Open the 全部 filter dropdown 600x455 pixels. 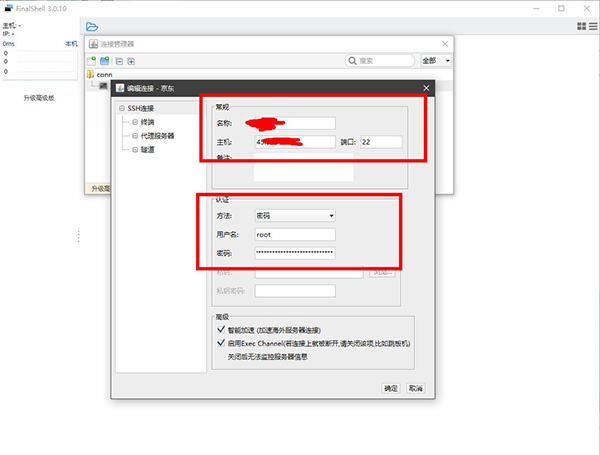[435, 61]
